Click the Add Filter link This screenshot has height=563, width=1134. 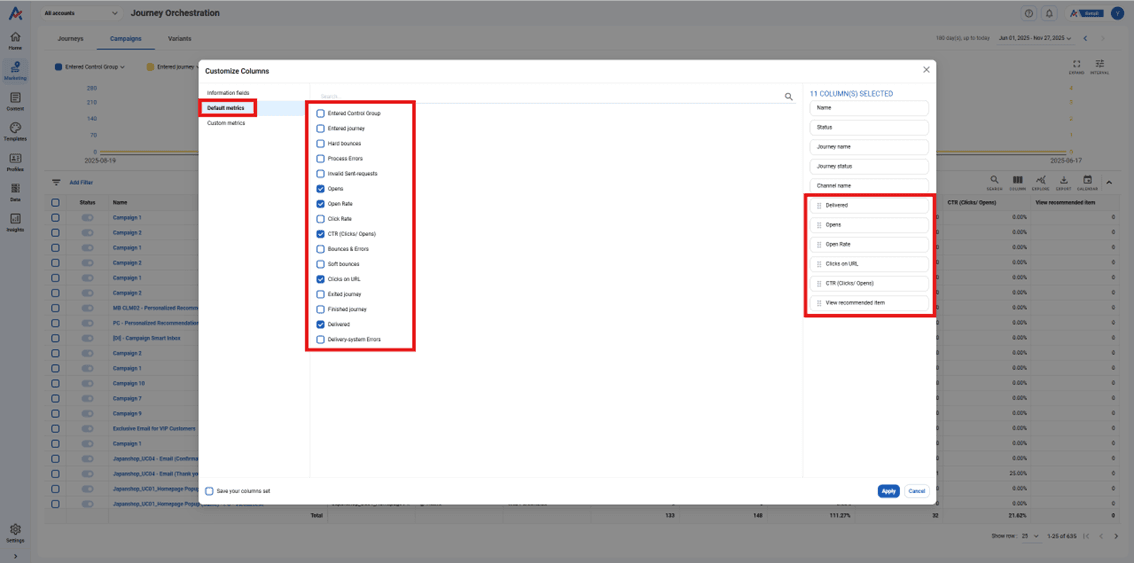tap(81, 182)
